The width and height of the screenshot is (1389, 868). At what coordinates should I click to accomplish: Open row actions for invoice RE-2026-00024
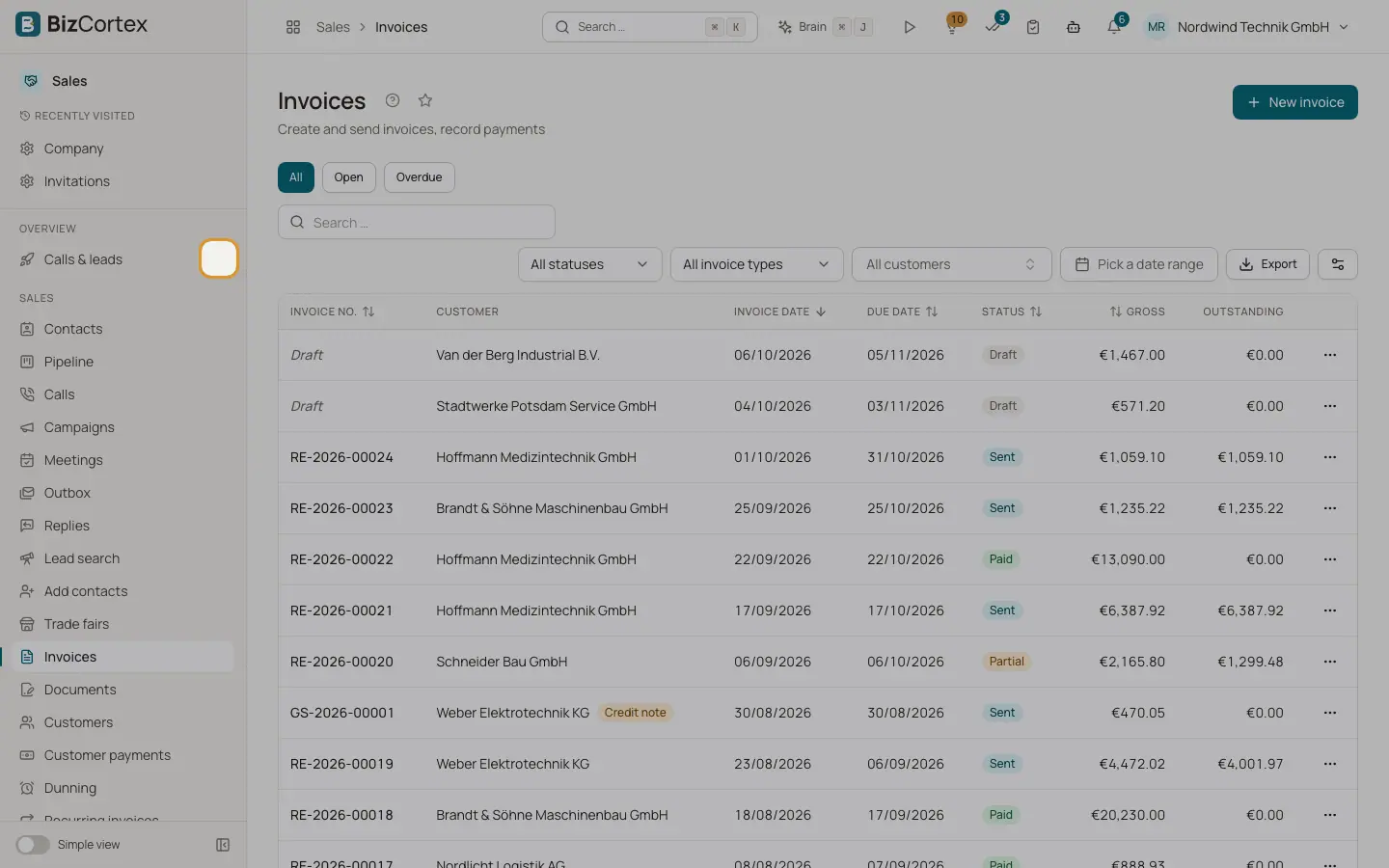[x=1330, y=457]
